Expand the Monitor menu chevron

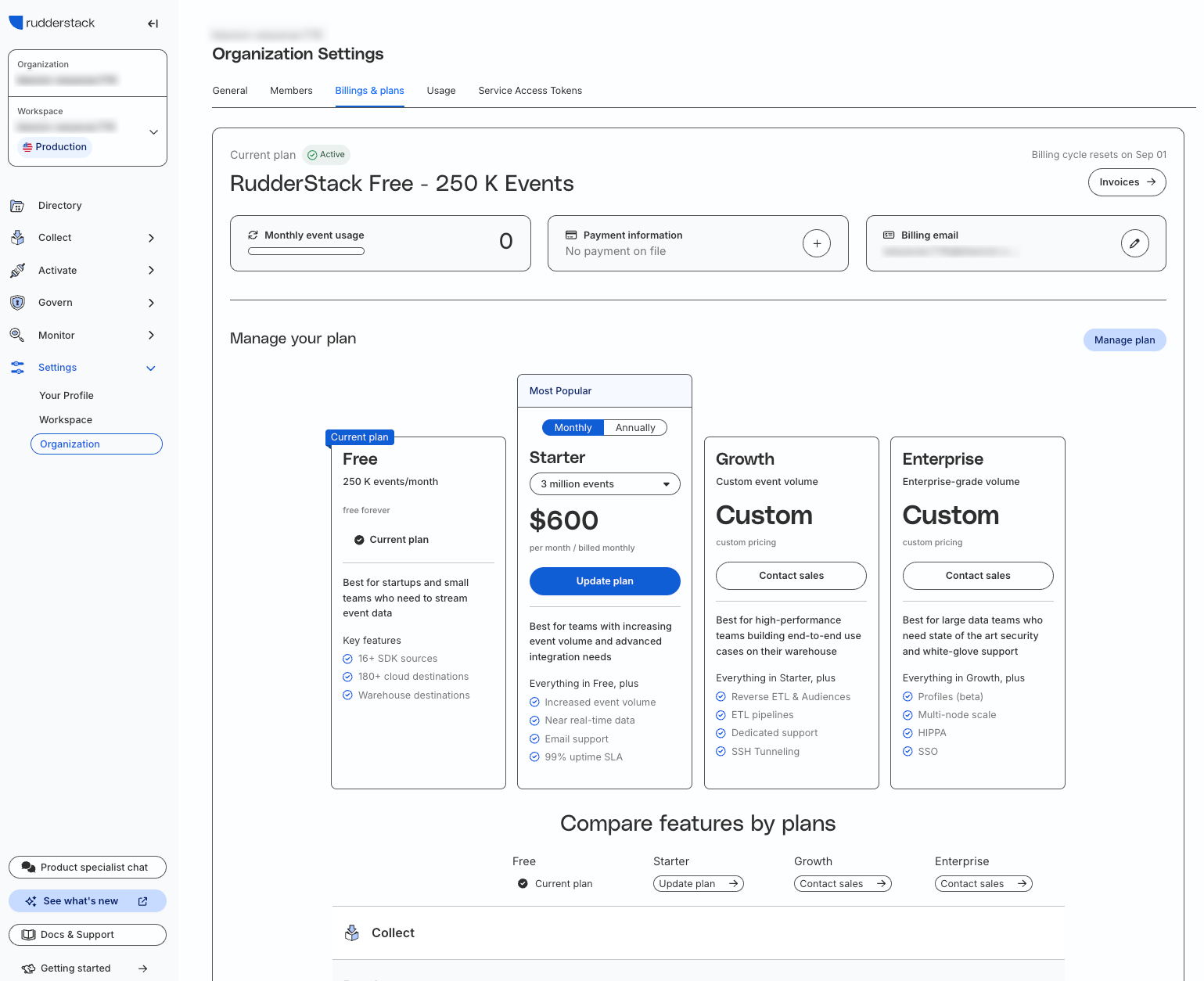point(151,336)
